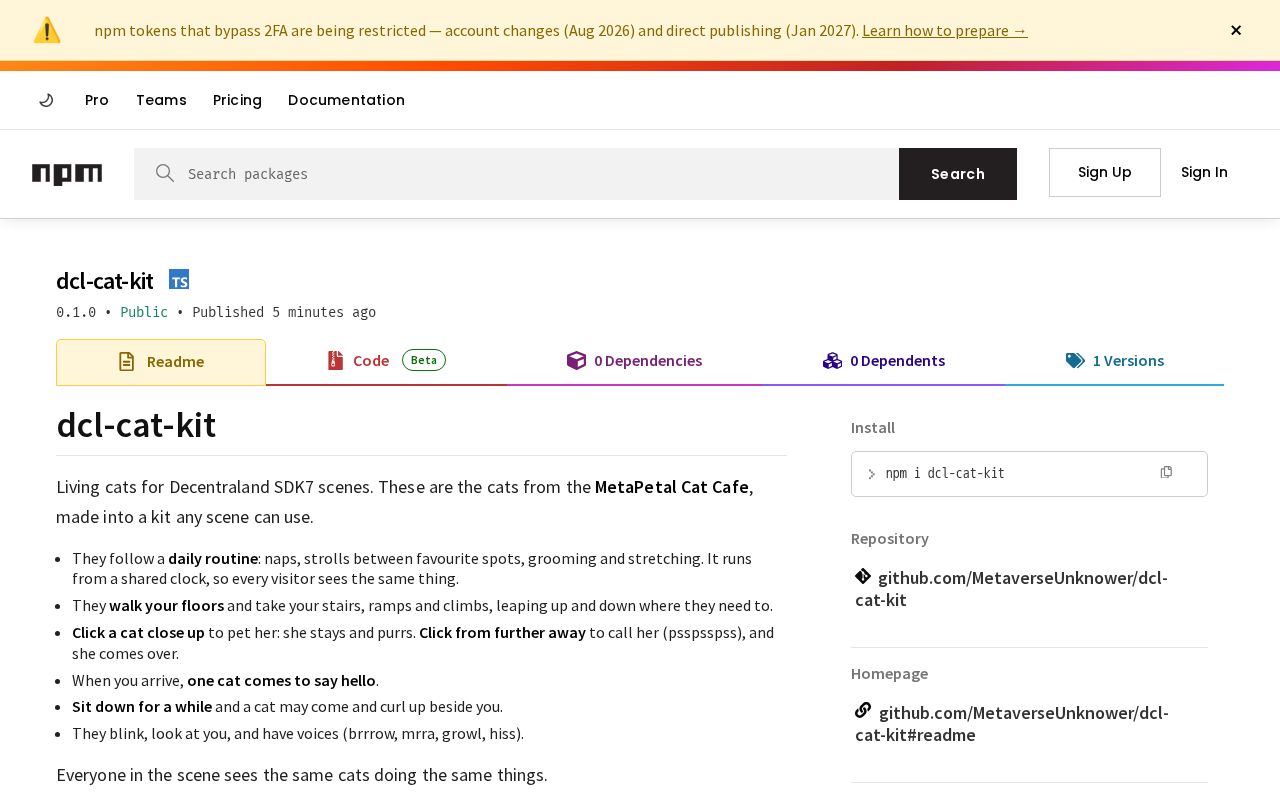1280x800 pixels.
Task: Click the magnifying glass search icon
Action: (165, 173)
